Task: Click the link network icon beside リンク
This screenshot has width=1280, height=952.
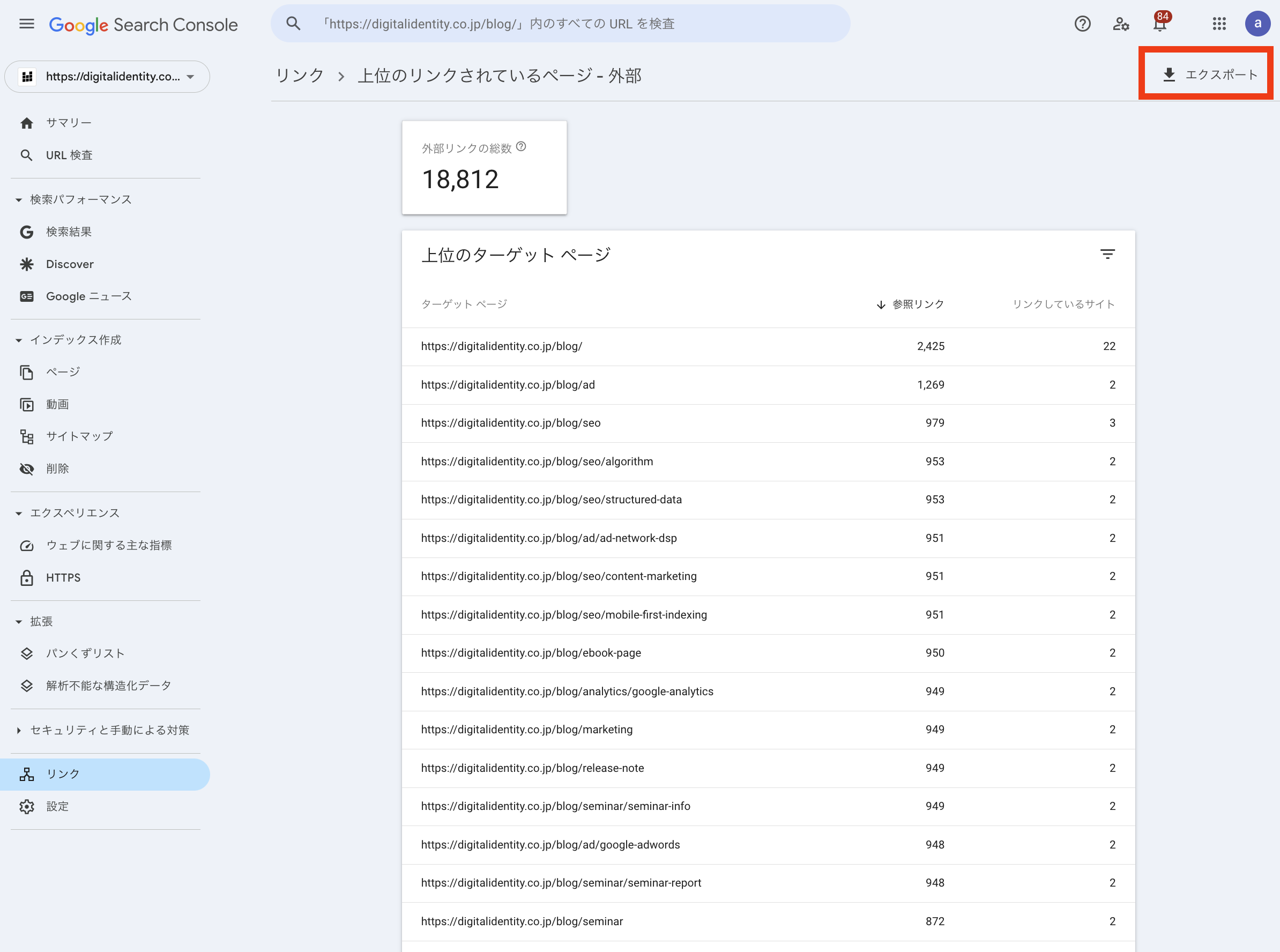Action: [26, 774]
